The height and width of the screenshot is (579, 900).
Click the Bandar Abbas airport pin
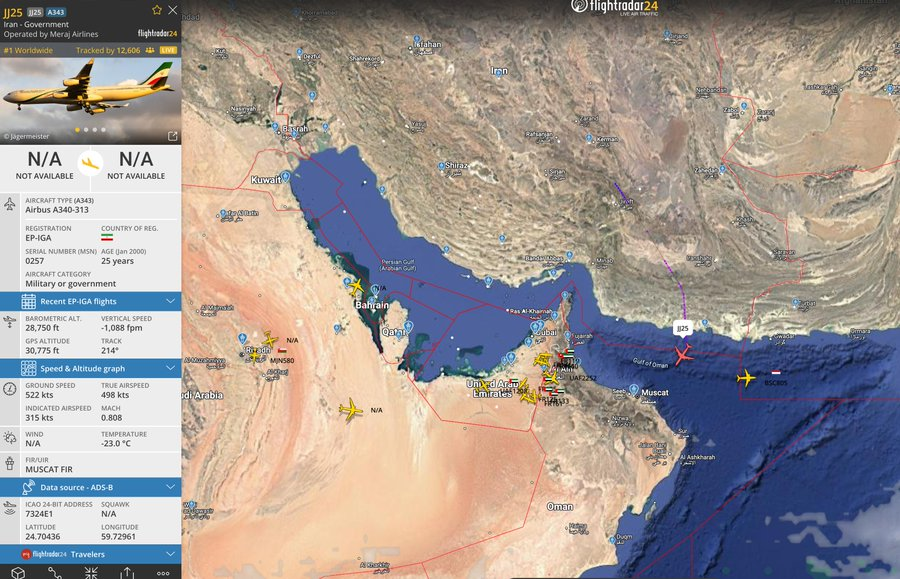click(x=569, y=255)
